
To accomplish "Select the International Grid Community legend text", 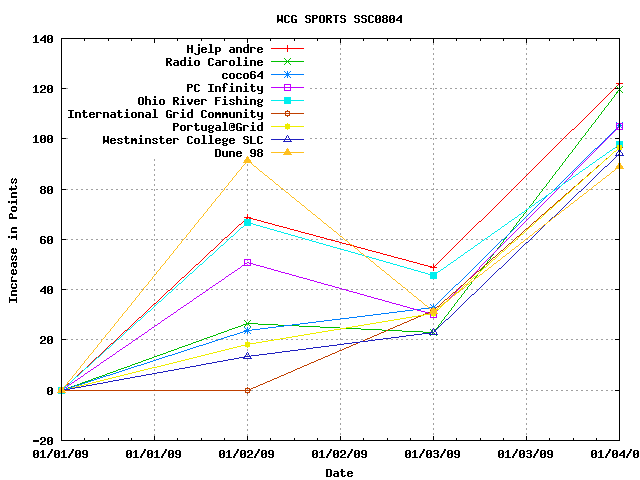I will point(165,114).
